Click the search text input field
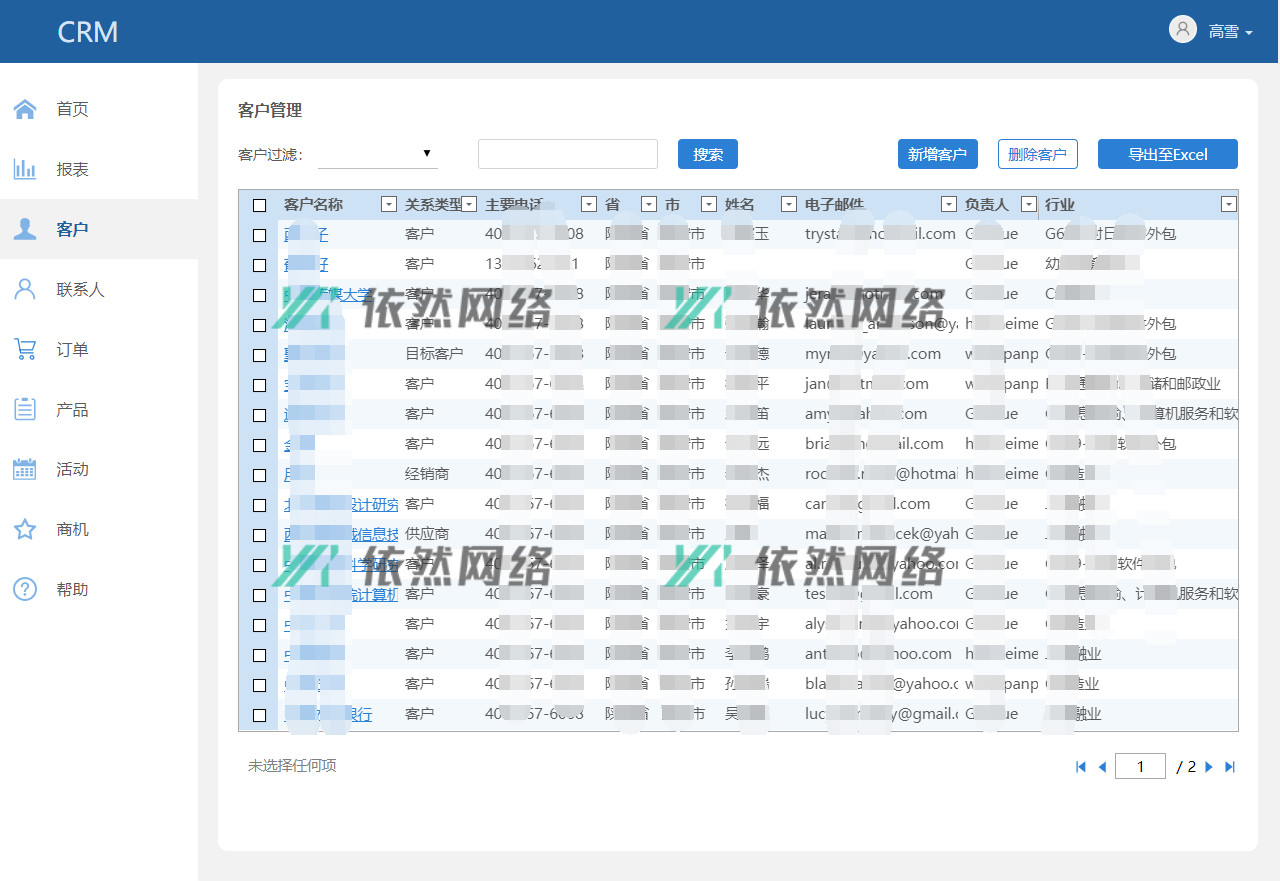1280x881 pixels. point(567,154)
